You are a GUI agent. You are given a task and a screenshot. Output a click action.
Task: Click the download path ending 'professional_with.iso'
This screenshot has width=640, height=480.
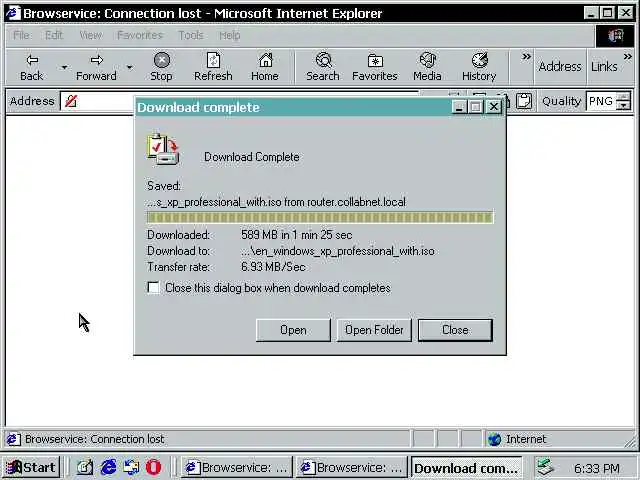338,251
